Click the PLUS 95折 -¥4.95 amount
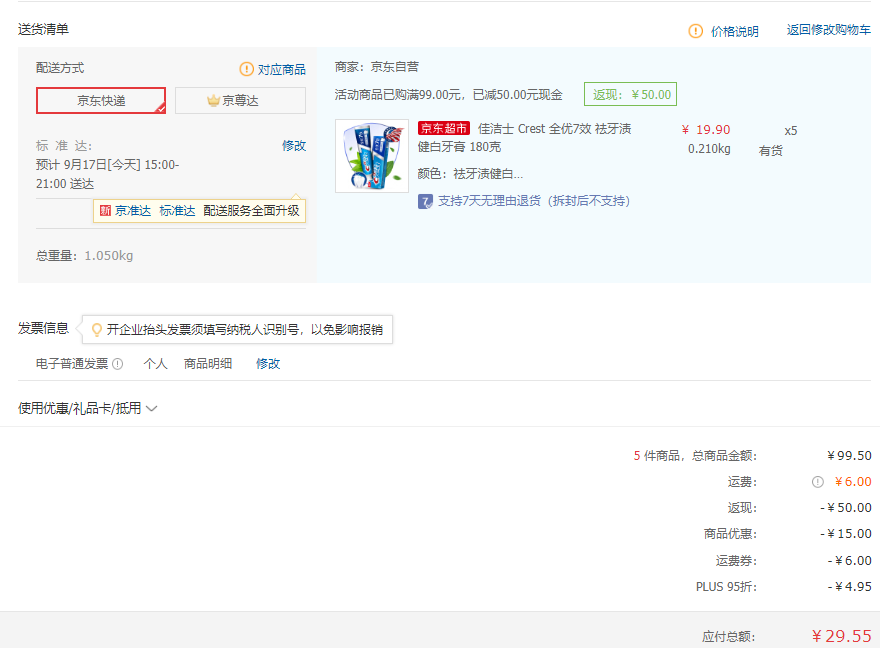880x648 pixels. coord(850,587)
